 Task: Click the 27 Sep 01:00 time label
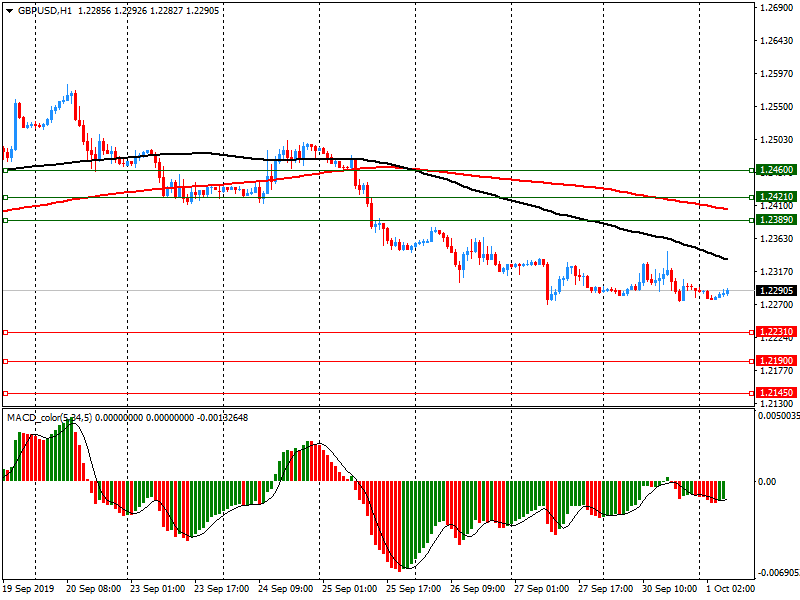pyautogui.click(x=541, y=589)
